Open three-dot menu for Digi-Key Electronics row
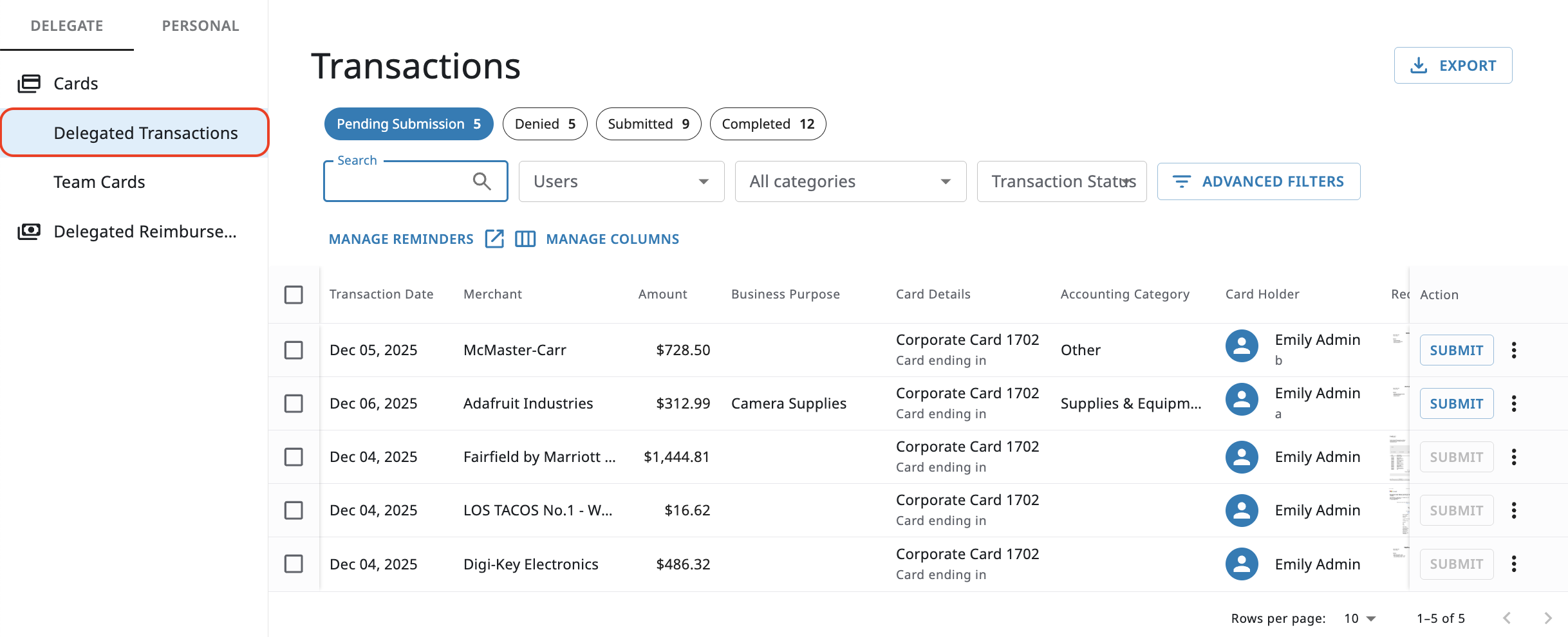The width and height of the screenshot is (1568, 637). (1514, 564)
